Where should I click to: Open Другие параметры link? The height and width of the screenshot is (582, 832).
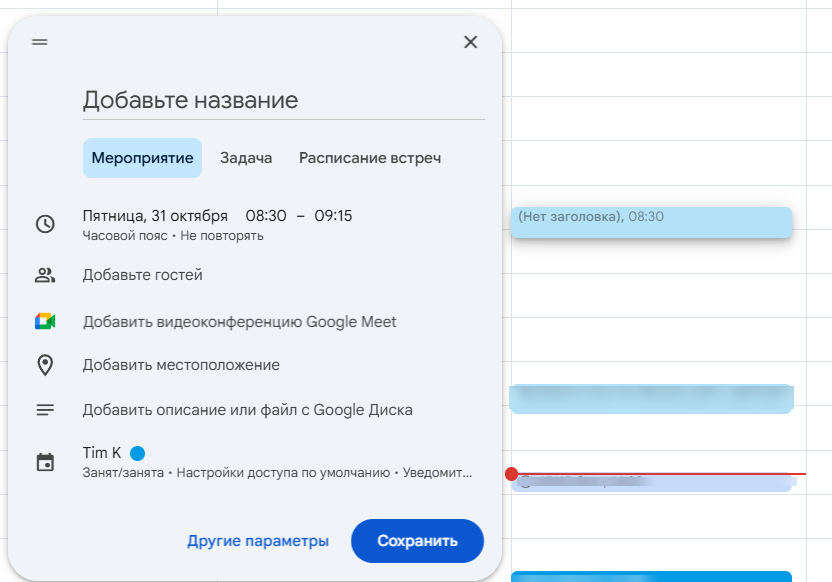(257, 540)
